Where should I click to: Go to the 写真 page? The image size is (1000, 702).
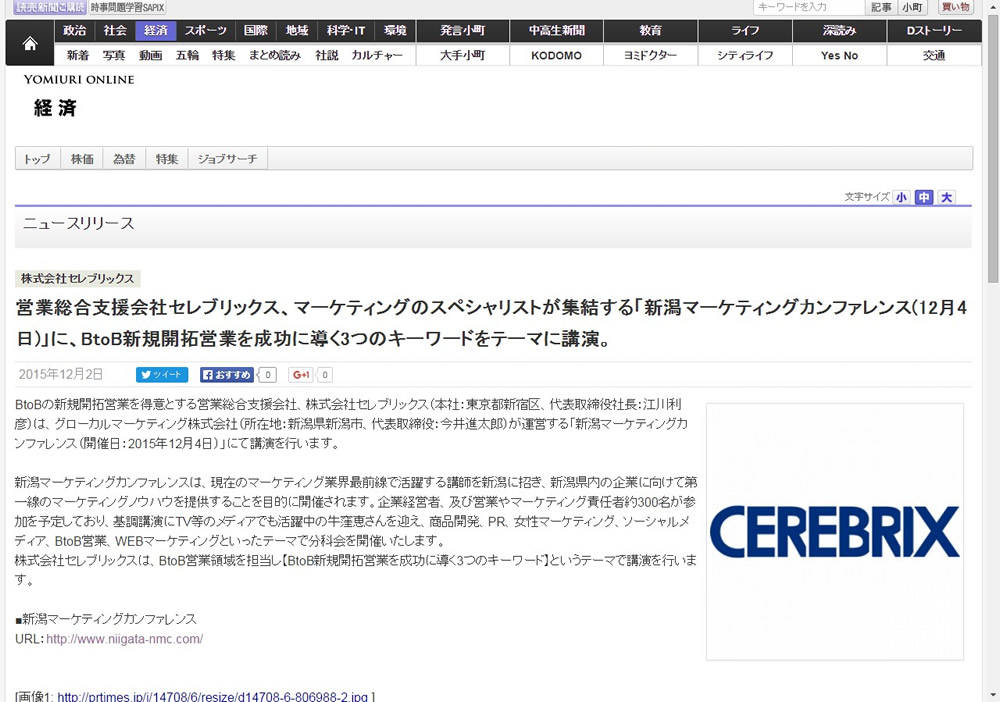click(114, 55)
